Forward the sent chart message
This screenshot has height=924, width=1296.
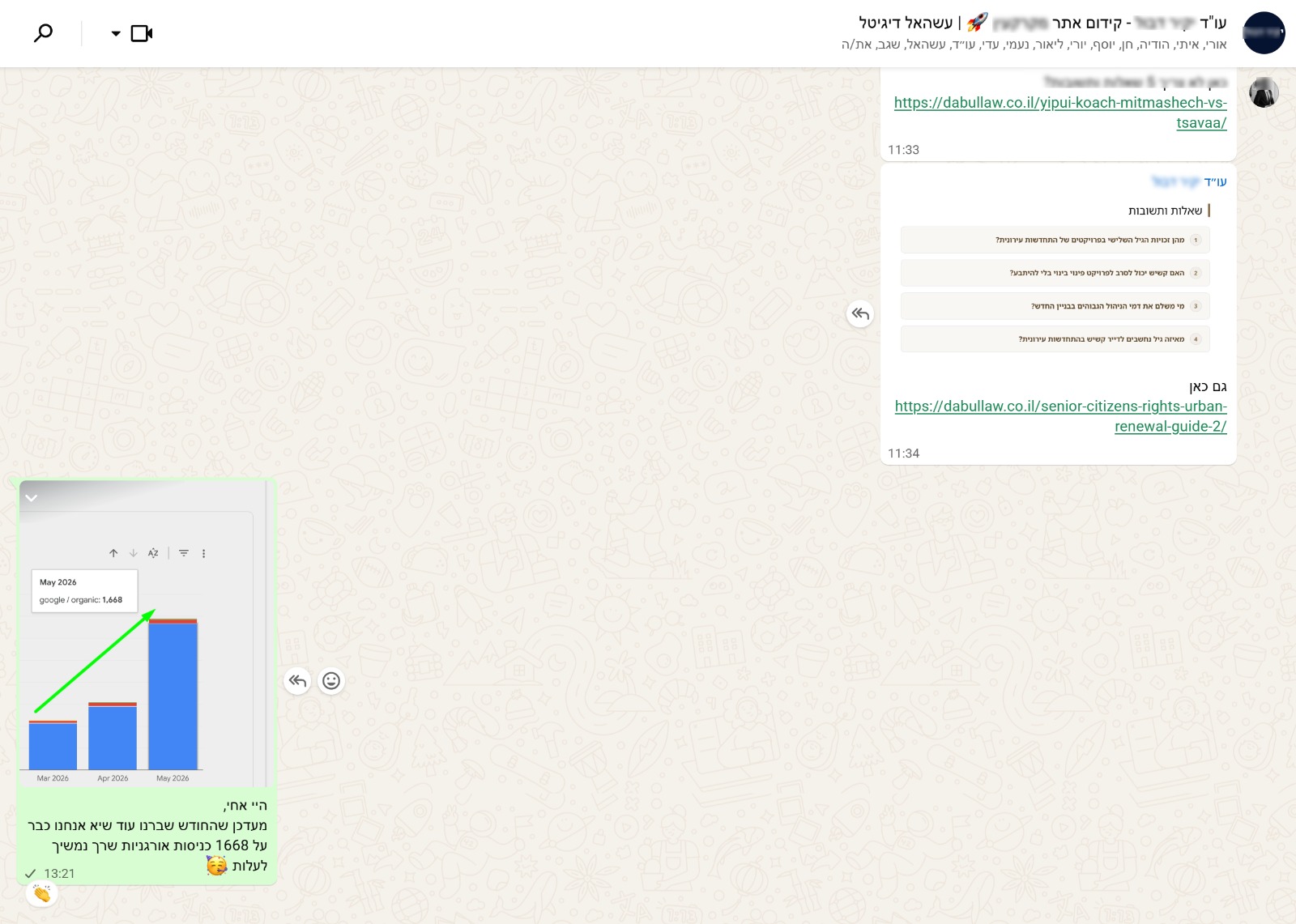(x=297, y=681)
